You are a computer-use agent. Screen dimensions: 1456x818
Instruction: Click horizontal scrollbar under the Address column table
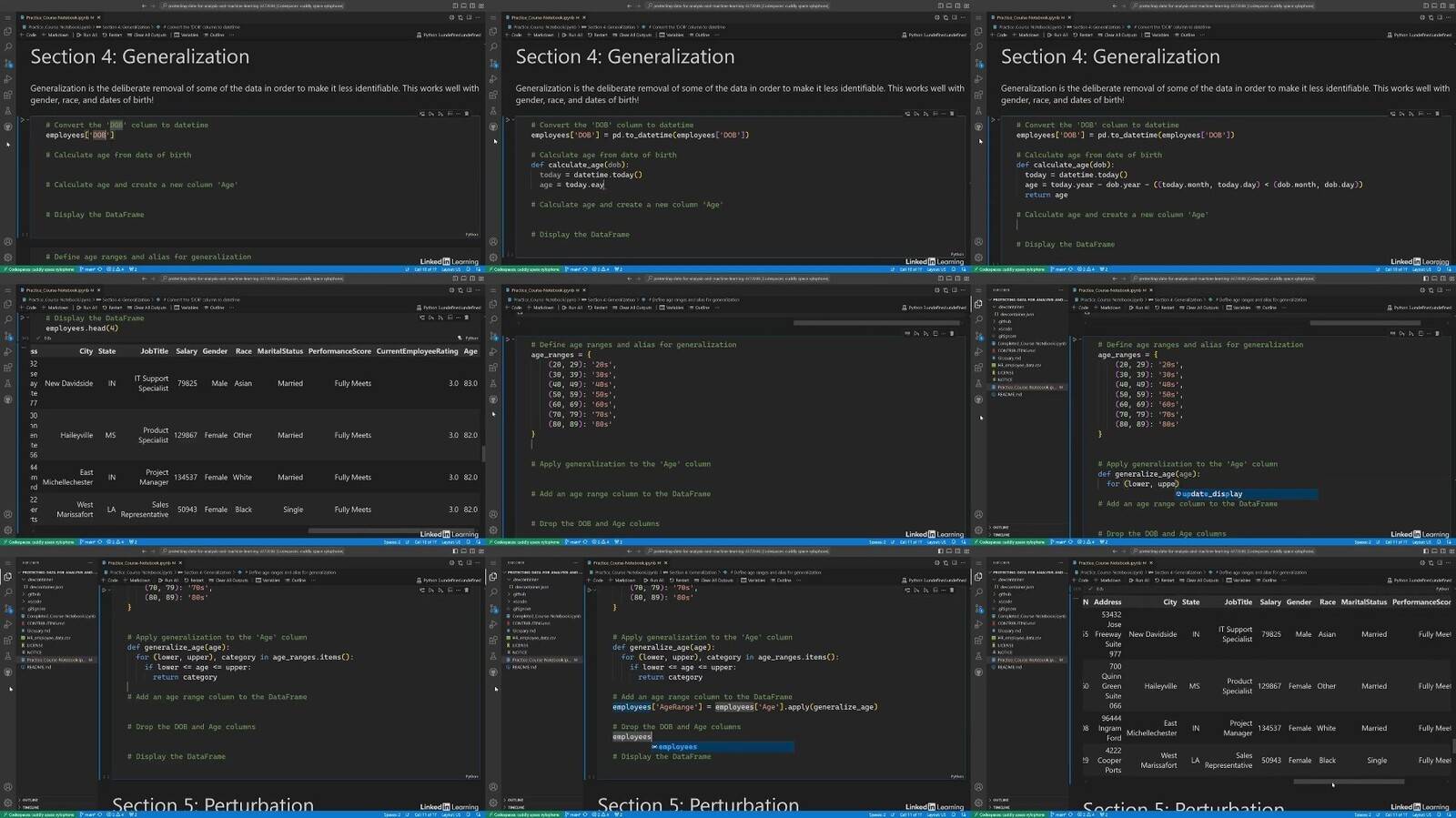pyautogui.click(x=1349, y=781)
